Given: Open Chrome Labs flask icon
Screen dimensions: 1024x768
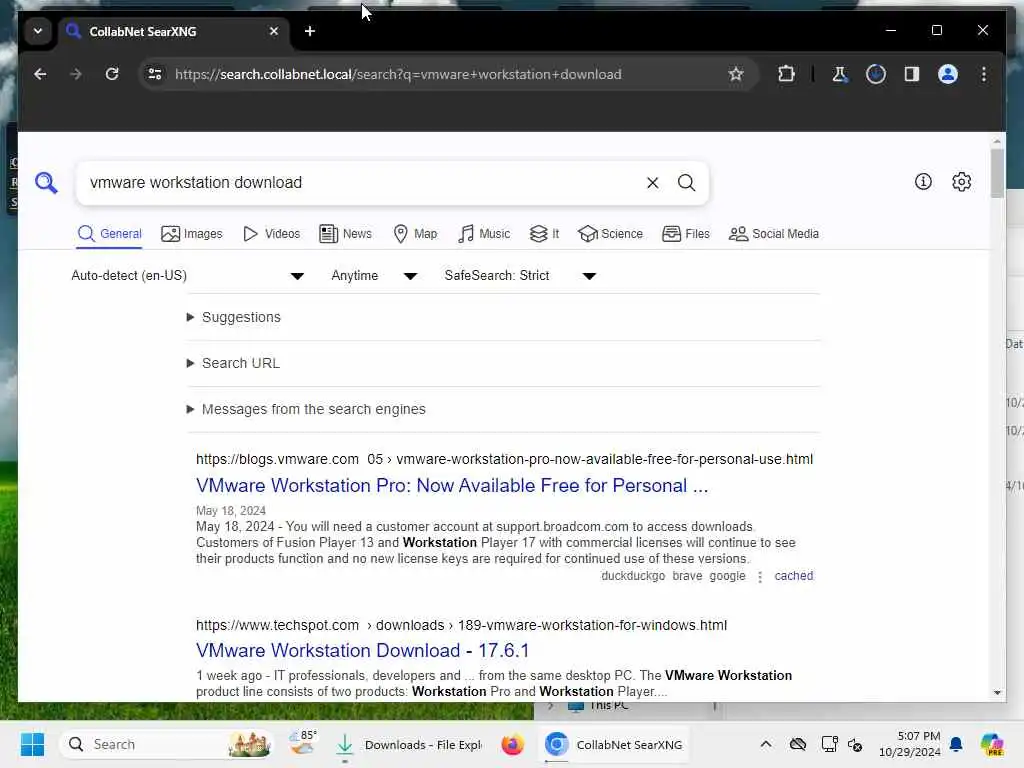Looking at the screenshot, I should [x=840, y=74].
